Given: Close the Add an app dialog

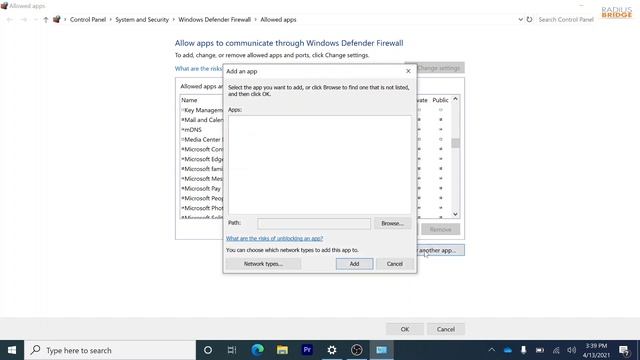Looking at the screenshot, I should pos(408,71).
